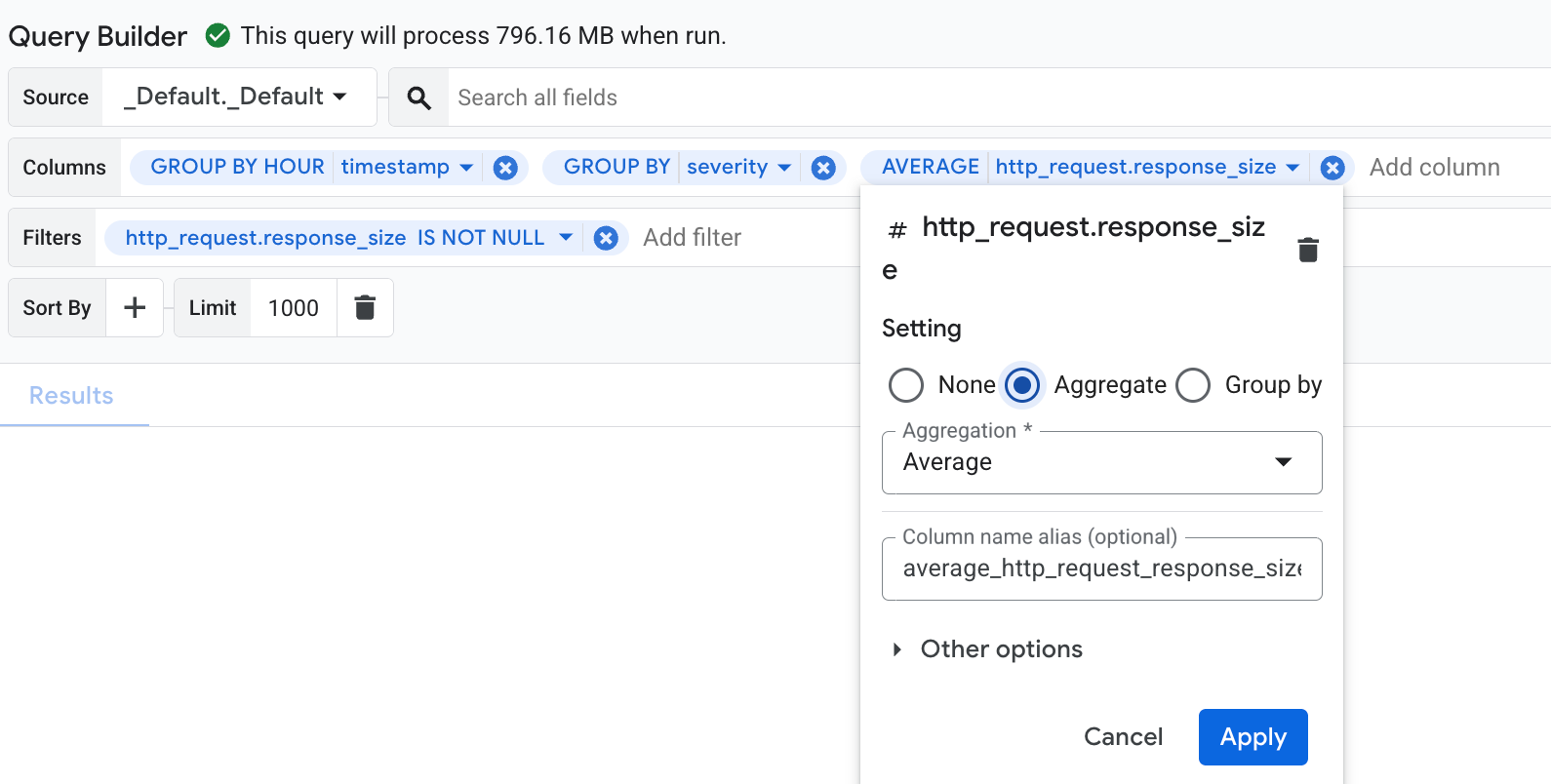Open the Source _Default._Default dropdown

237,97
